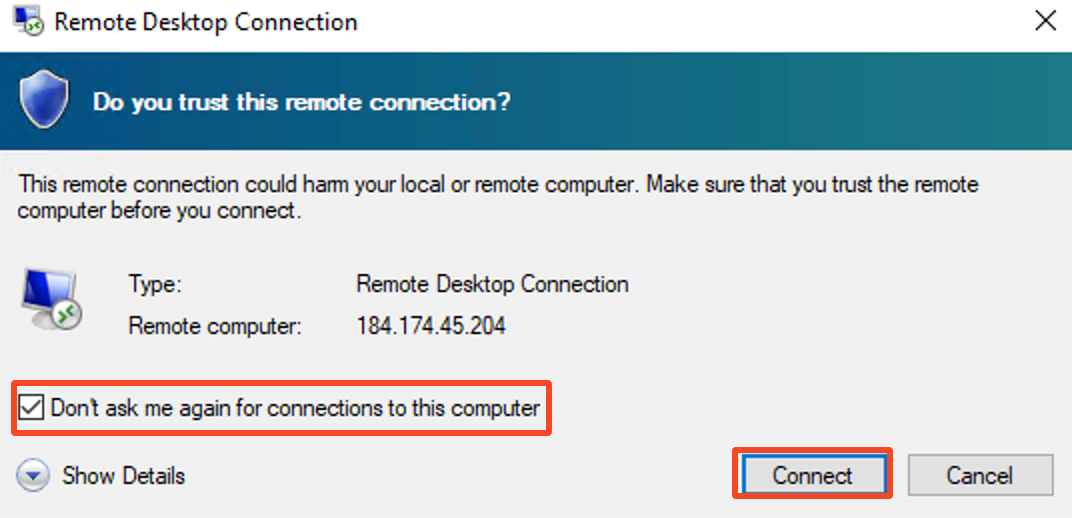
Task: Close the Remote Desktop Connection dialog
Action: [1045, 21]
